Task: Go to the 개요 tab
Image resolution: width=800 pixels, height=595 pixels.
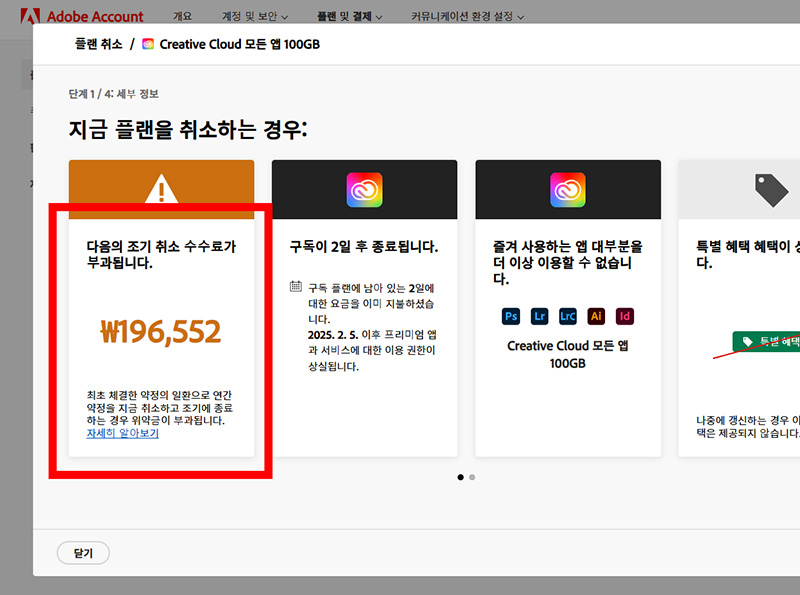Action: pyautogui.click(x=182, y=16)
